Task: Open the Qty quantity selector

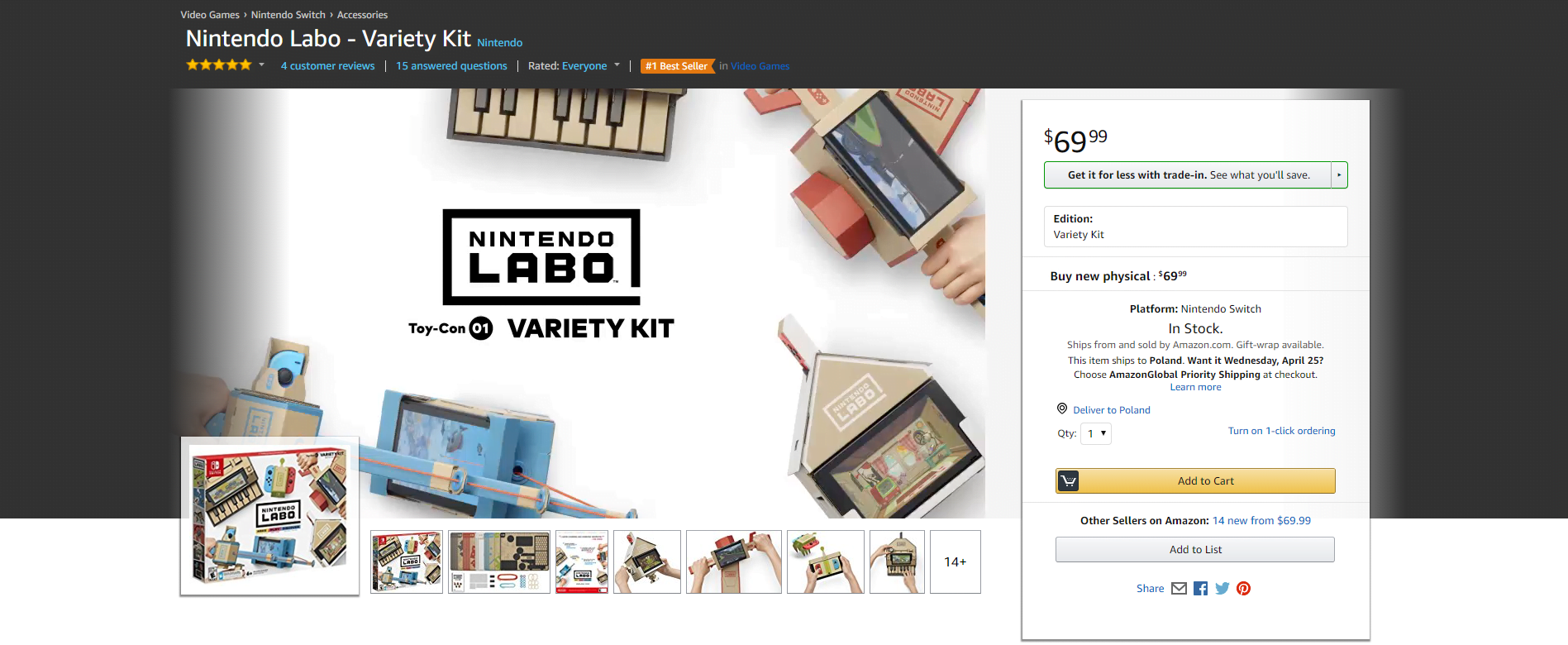Action: pyautogui.click(x=1096, y=433)
